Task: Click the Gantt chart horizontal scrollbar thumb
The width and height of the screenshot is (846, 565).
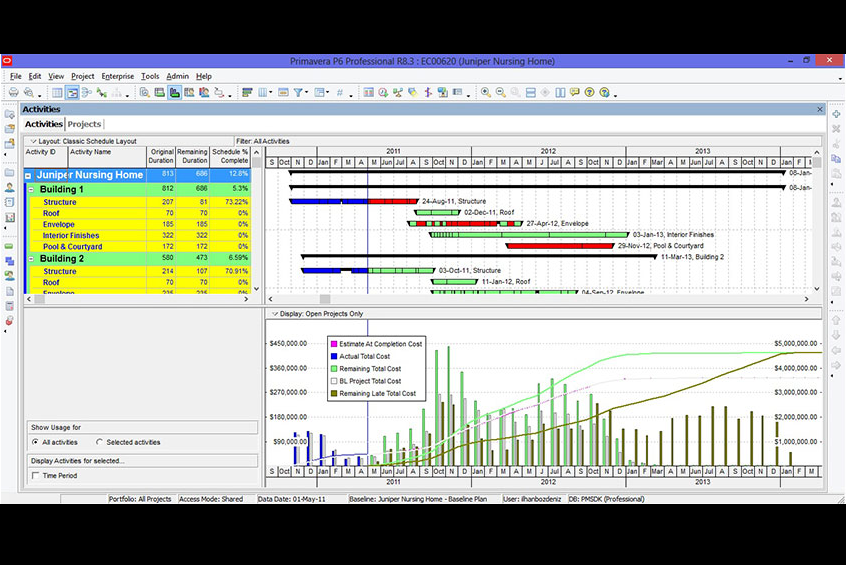Action: coord(325,298)
